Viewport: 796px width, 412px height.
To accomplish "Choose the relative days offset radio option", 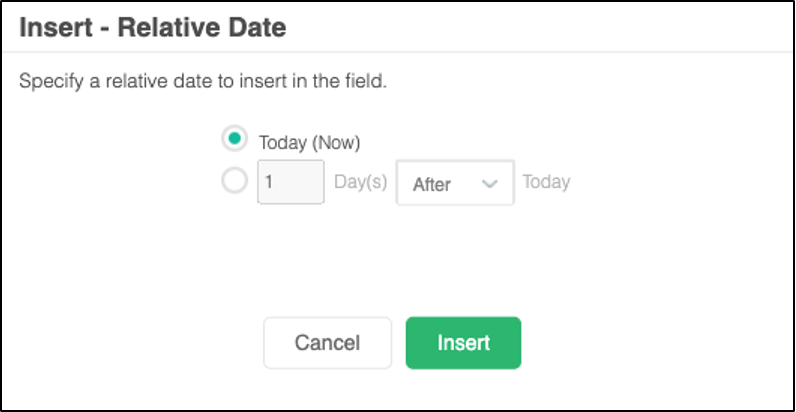I will tap(234, 182).
